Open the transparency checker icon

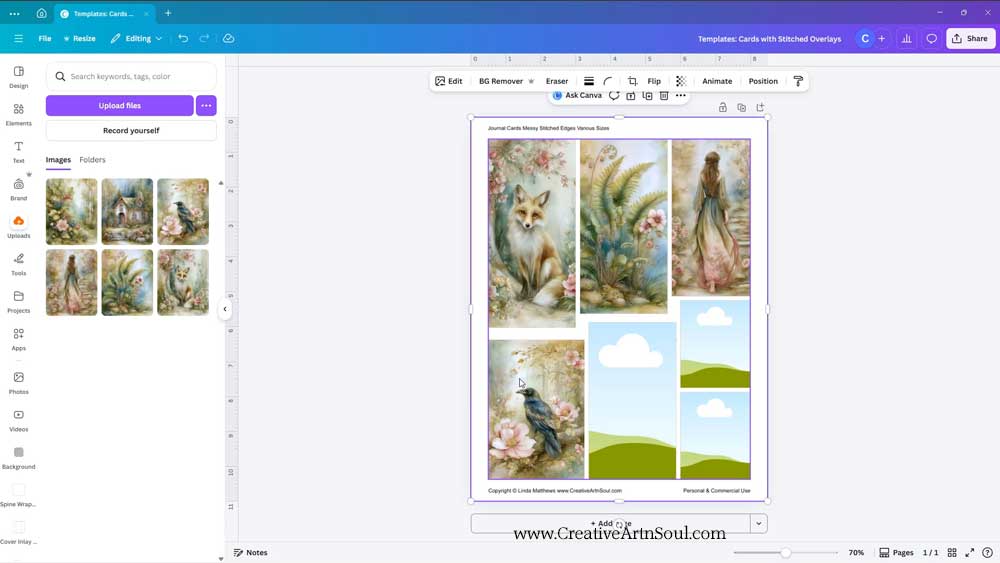[x=681, y=81]
